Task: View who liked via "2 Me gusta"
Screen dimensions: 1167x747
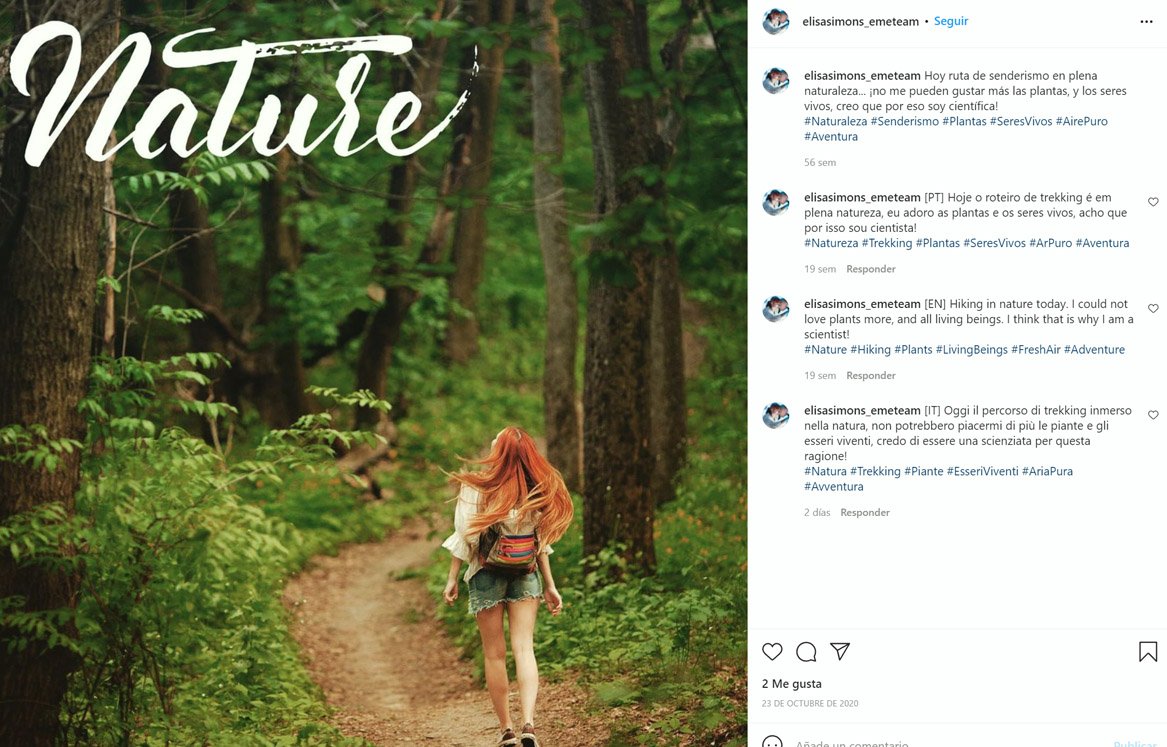Action: 792,684
